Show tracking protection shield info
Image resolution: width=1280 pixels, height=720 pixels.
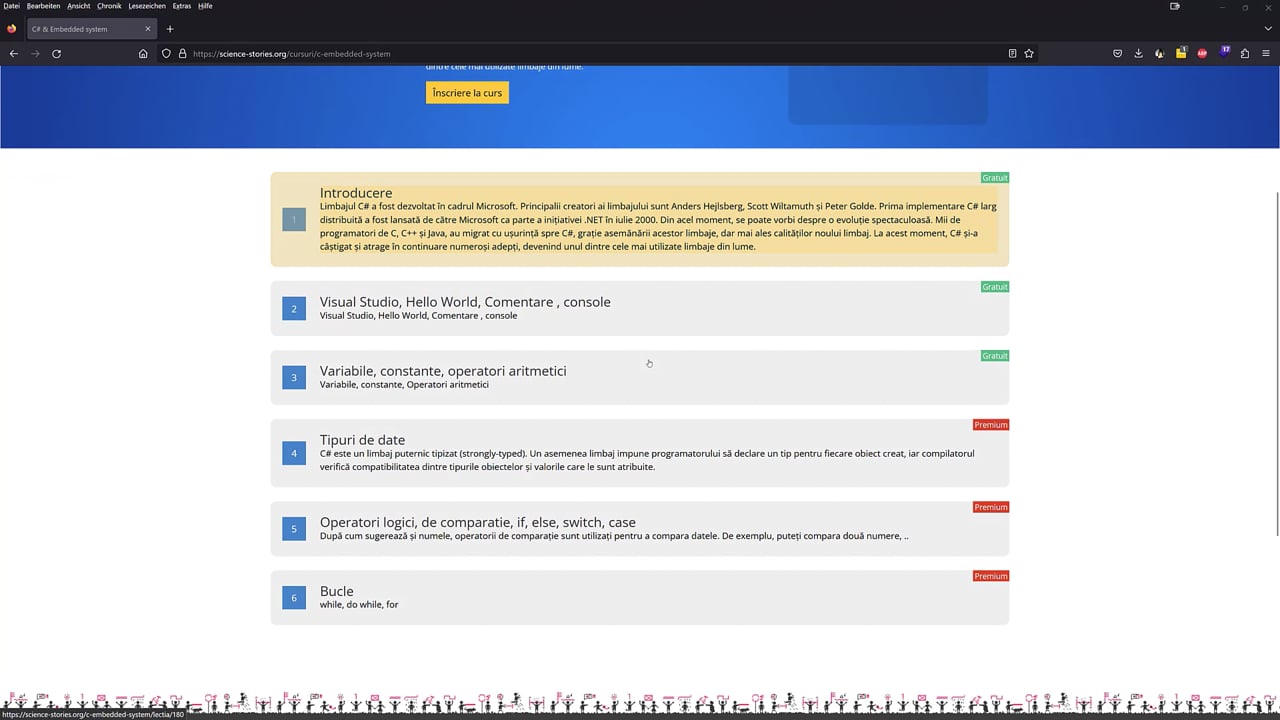pyautogui.click(x=167, y=53)
